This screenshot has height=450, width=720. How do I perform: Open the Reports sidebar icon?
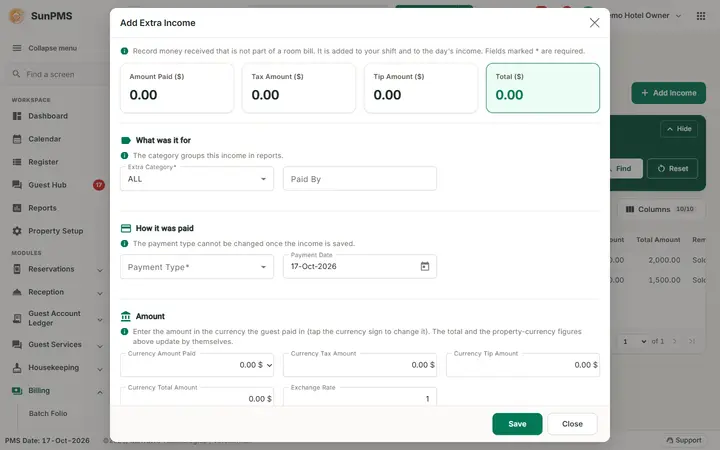pos(17,208)
